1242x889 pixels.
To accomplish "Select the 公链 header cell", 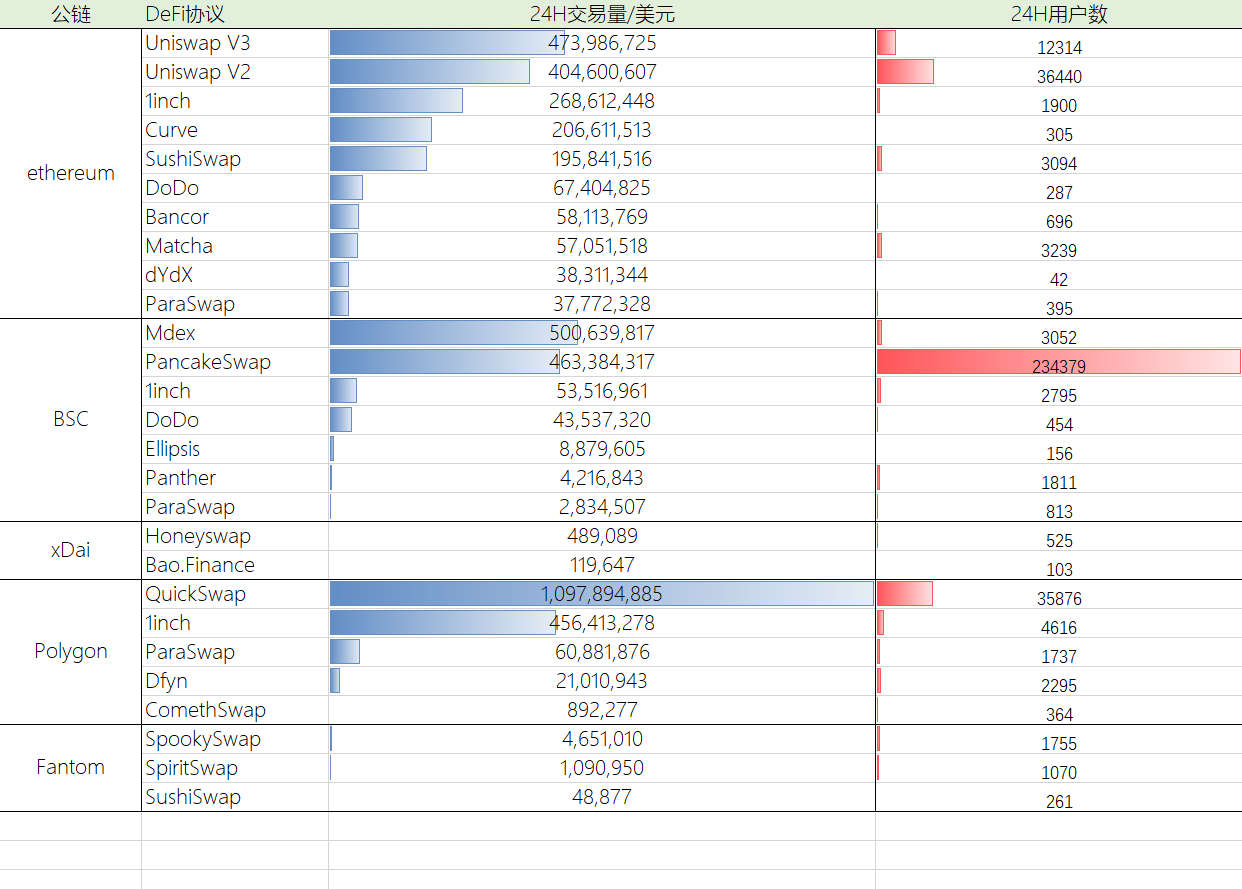I will [70, 14].
